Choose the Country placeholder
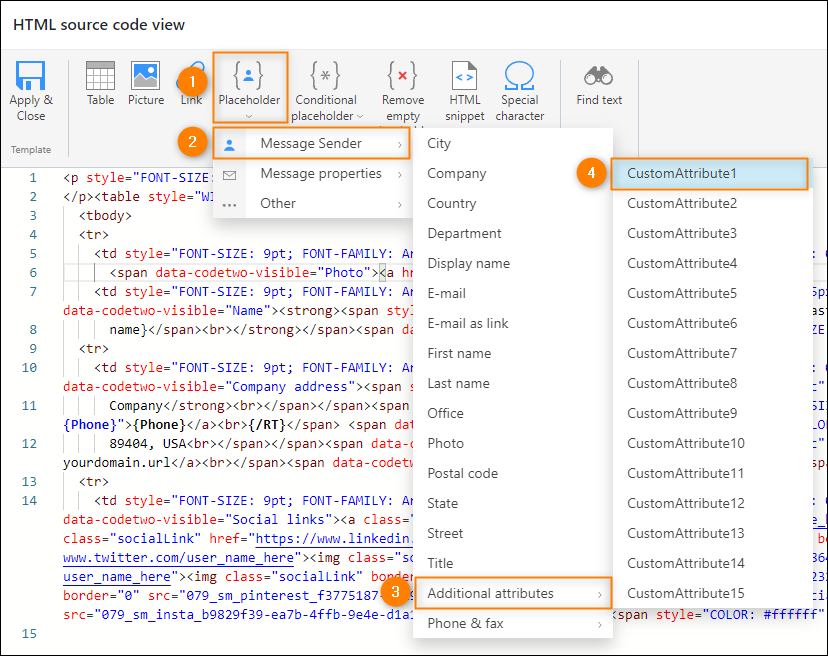The width and height of the screenshot is (828, 656). click(x=513, y=203)
